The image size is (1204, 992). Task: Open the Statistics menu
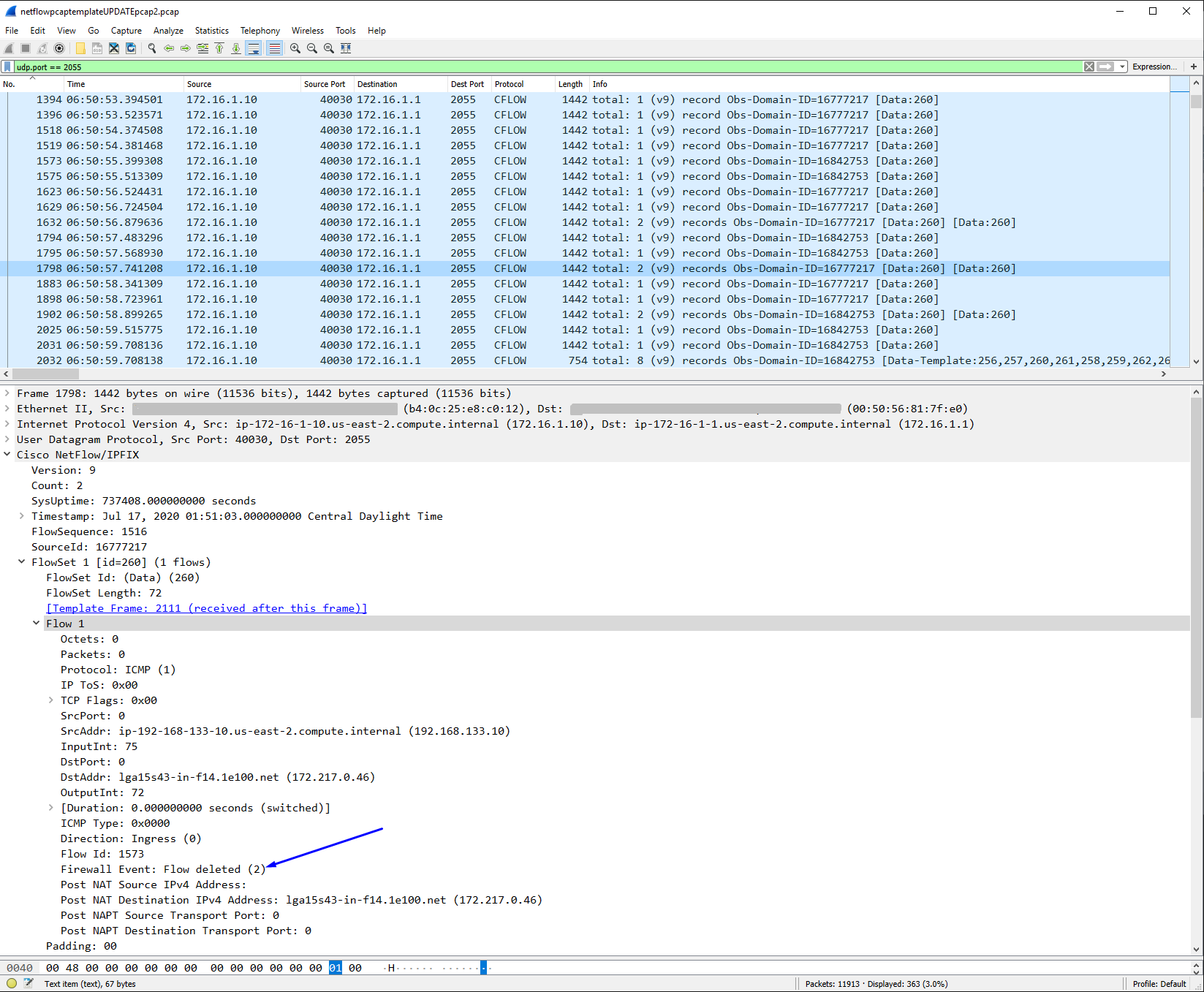211,30
